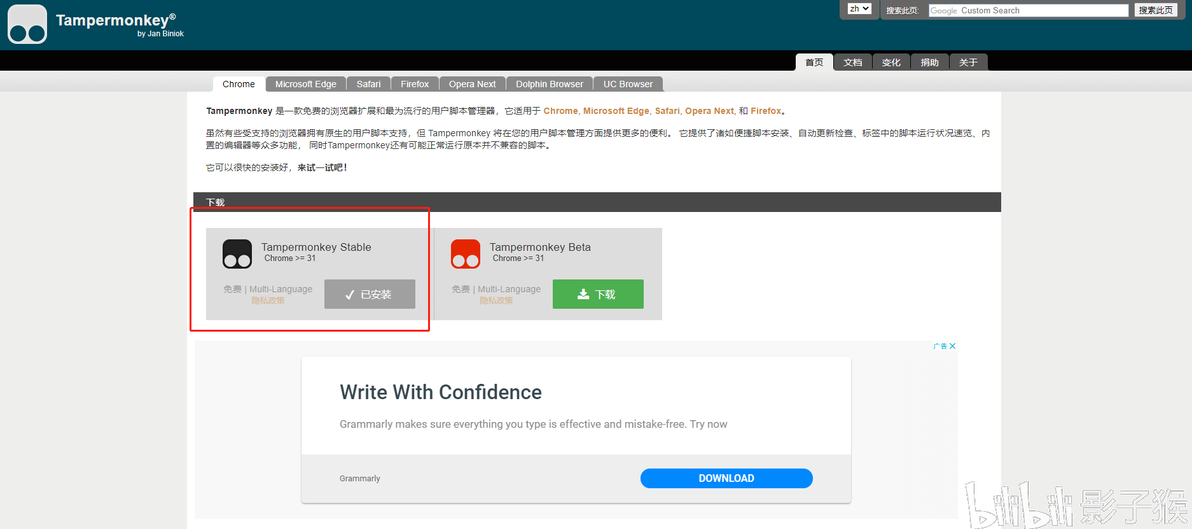Click the gray 已安装 installed button

coord(370,294)
